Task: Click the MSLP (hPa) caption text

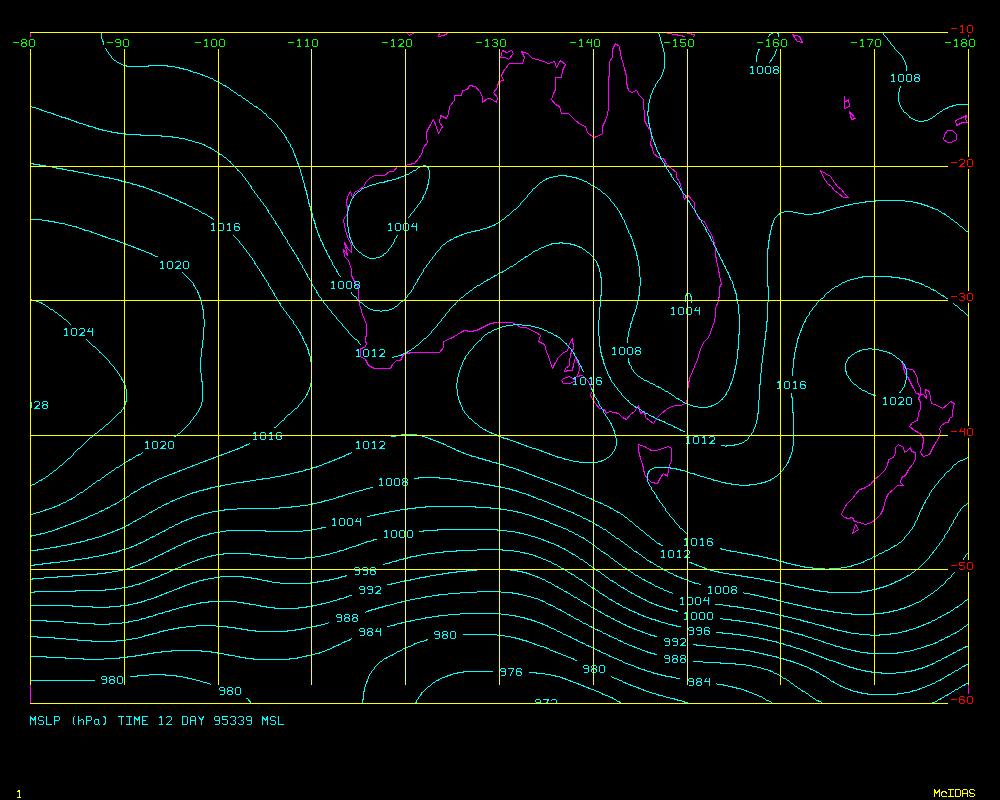Action: point(70,720)
